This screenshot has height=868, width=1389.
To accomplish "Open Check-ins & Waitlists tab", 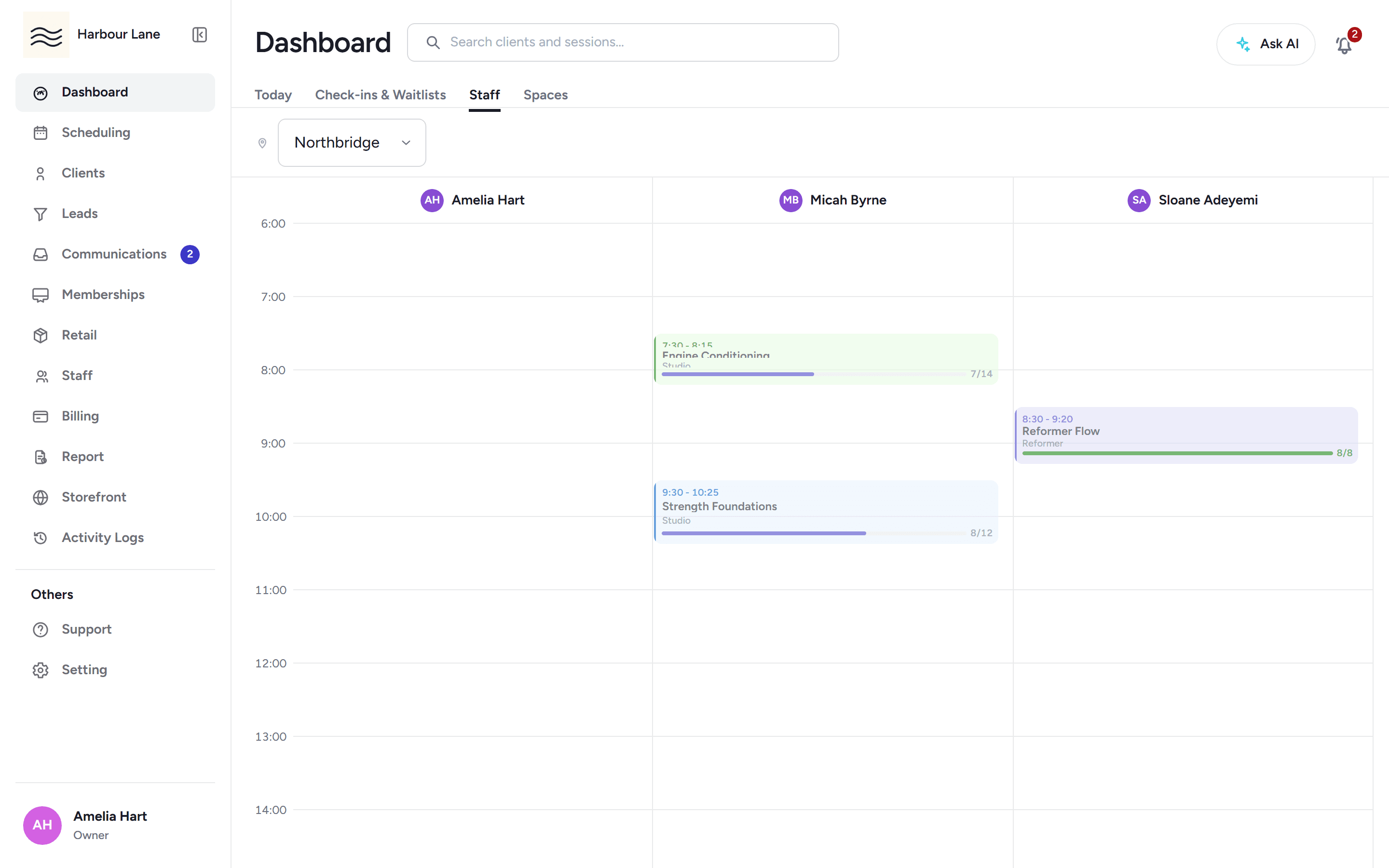I will [380, 95].
